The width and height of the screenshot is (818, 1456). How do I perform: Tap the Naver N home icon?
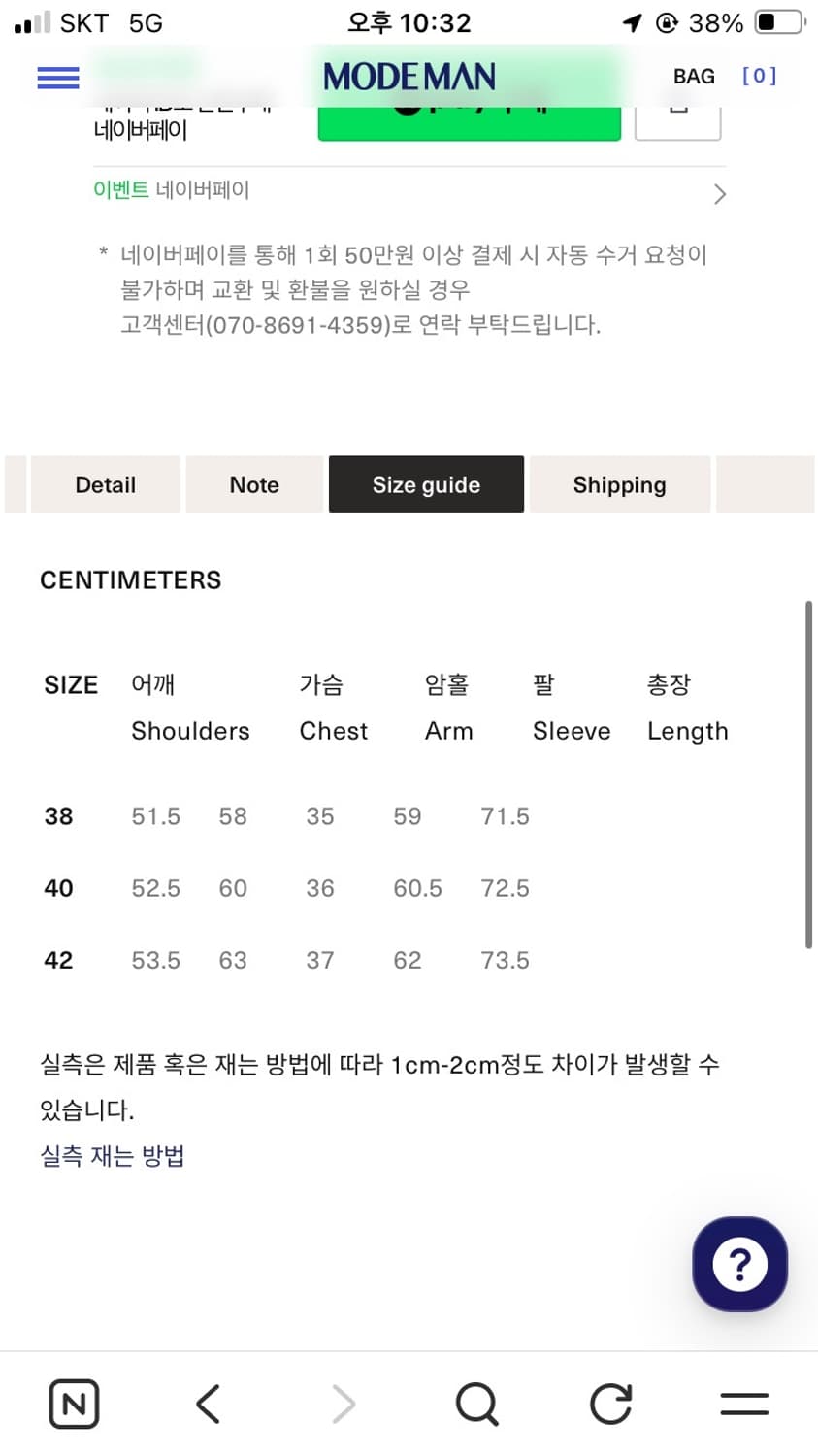74,1404
